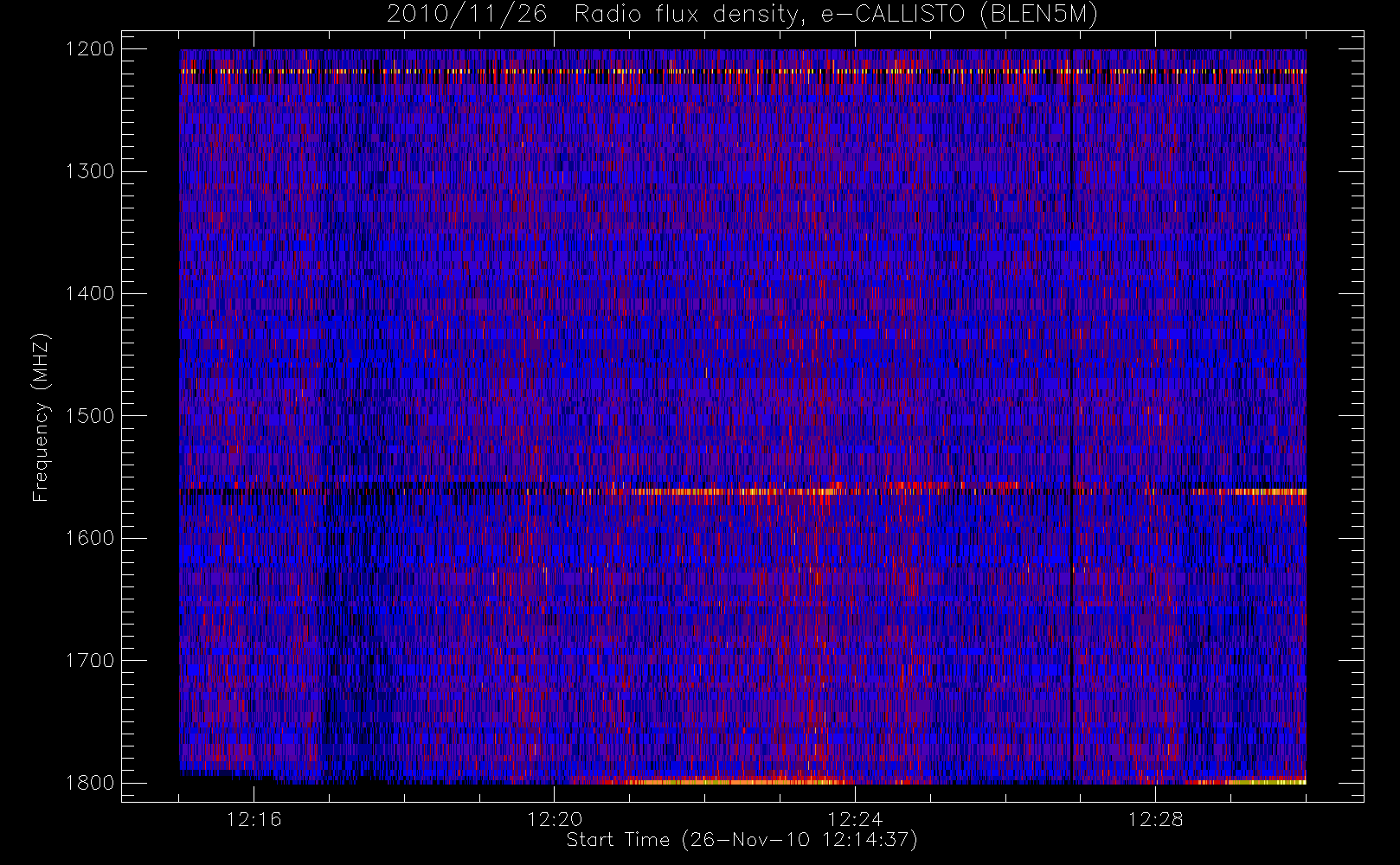
Task: Click the 12:24 time tick label
Action: click(855, 819)
